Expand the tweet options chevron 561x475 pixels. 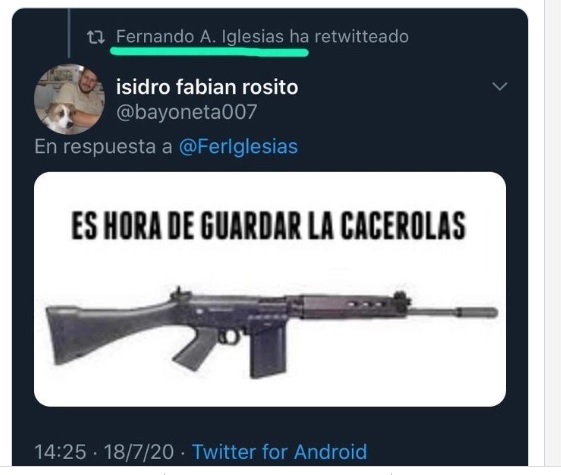pos(499,86)
